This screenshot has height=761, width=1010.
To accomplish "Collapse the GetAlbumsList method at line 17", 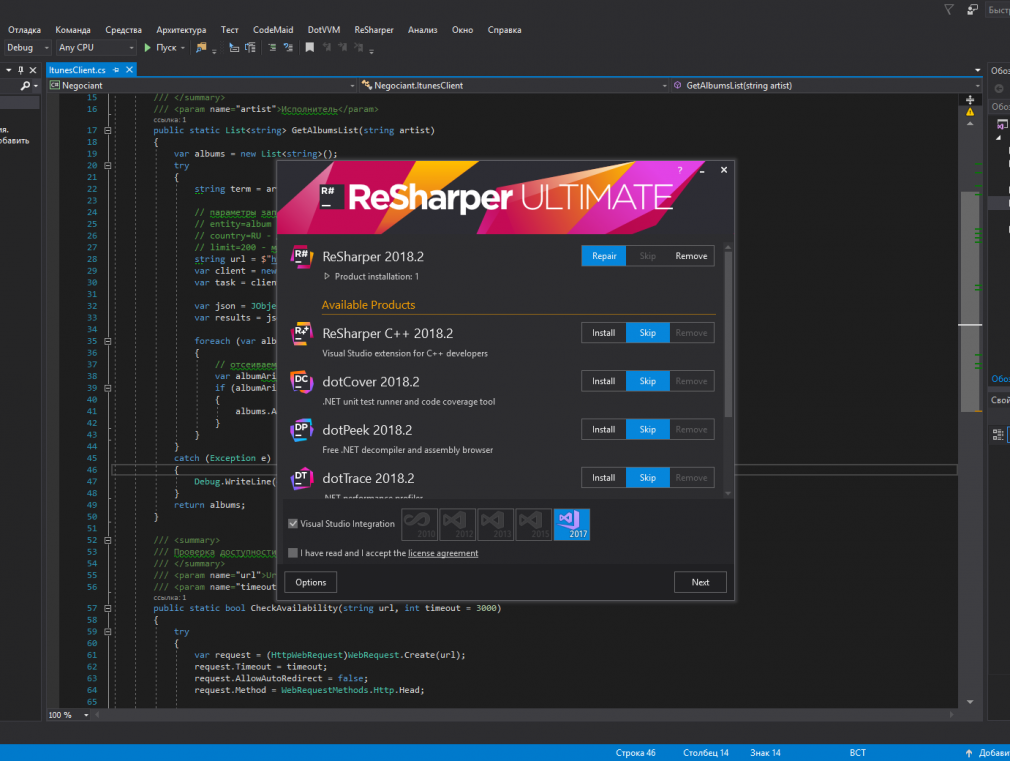I will click(108, 130).
